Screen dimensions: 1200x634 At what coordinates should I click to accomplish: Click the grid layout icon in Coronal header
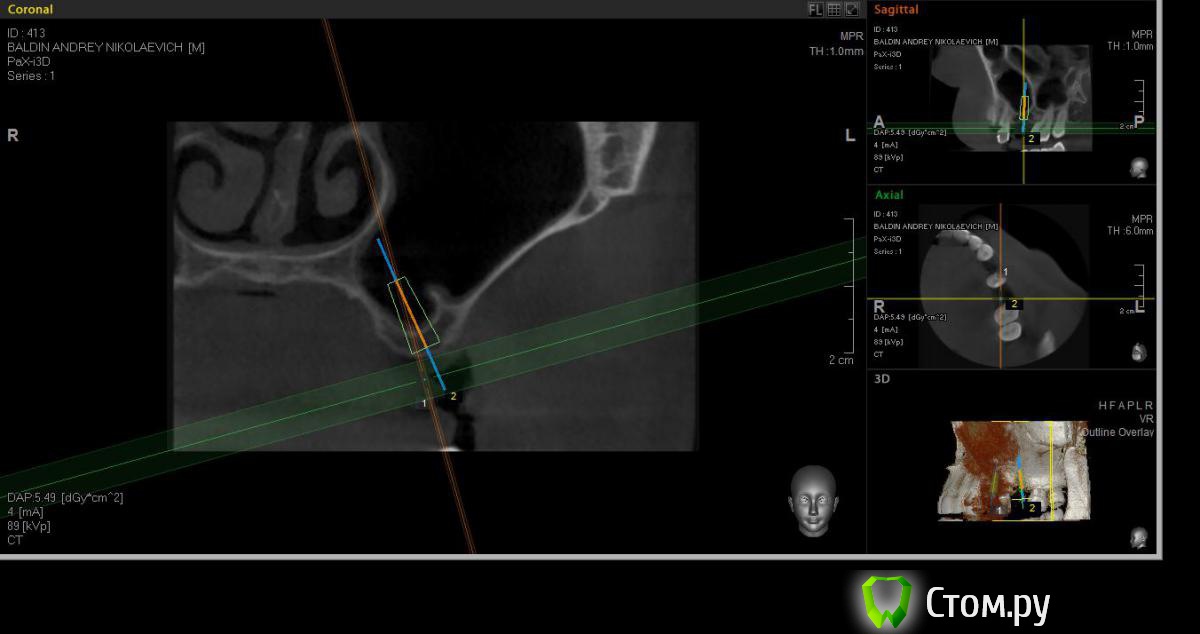tap(833, 9)
